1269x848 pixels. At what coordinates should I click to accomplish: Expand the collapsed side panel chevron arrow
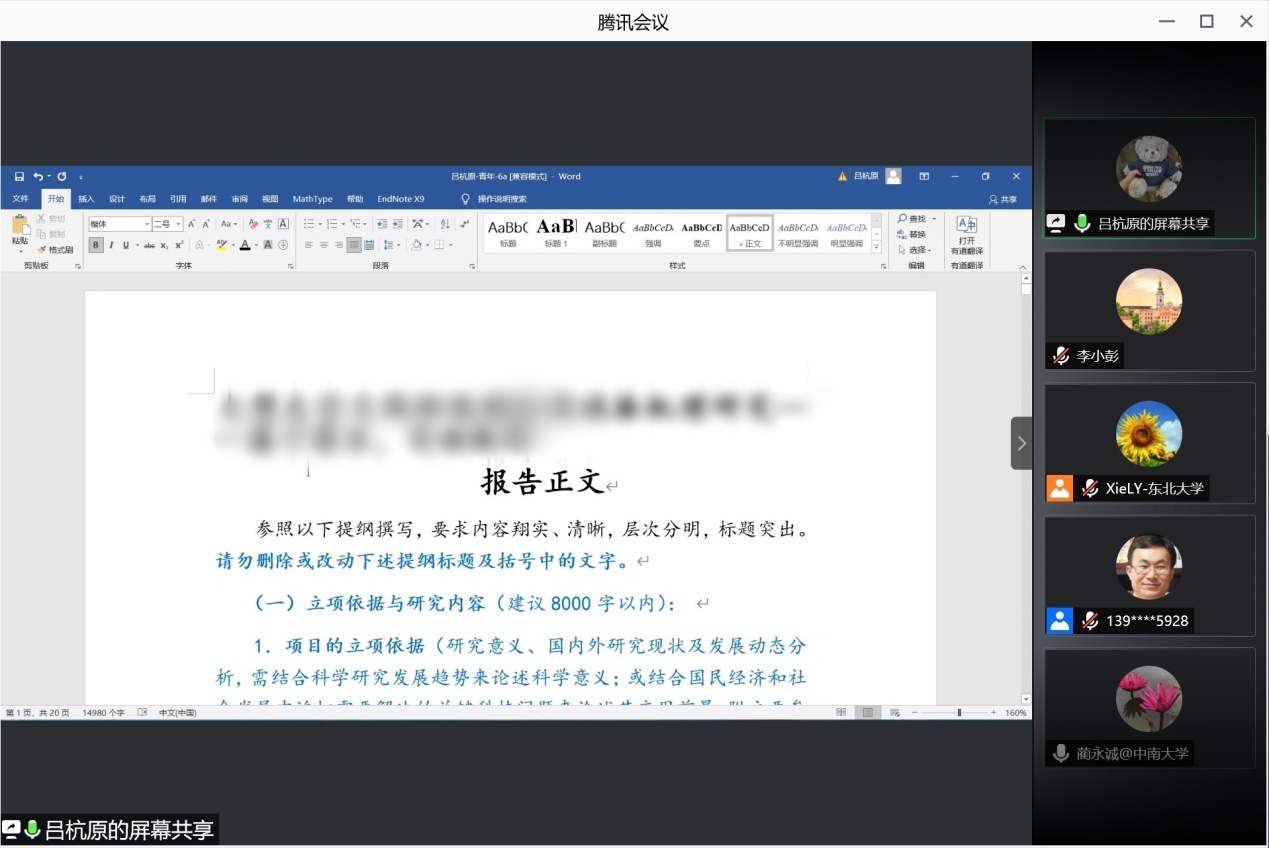1021,443
